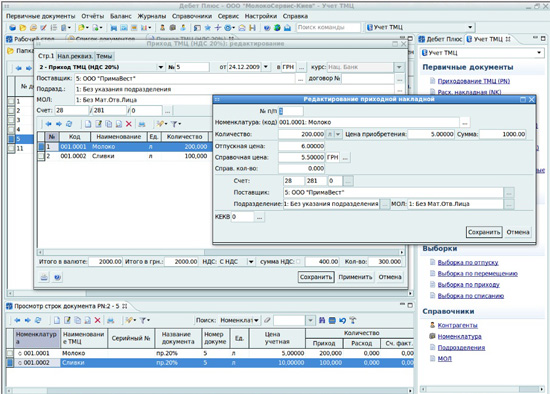The image size is (550, 394).
Task: Open НДС: С НДС dropdown
Action: pyautogui.click(x=251, y=262)
